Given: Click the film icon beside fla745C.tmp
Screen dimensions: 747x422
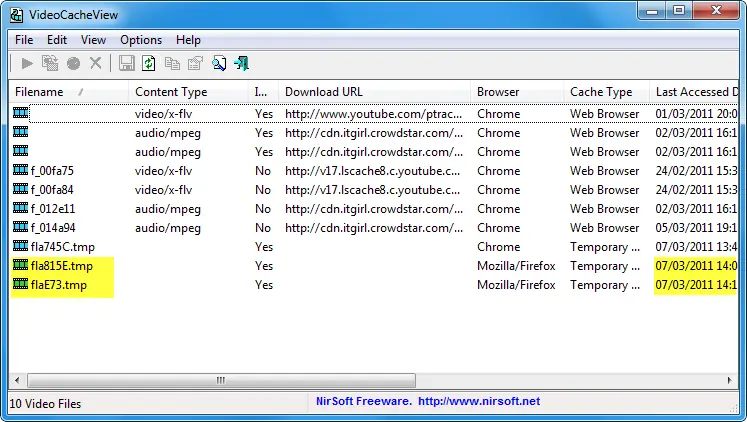Looking at the screenshot, I should tap(20, 246).
